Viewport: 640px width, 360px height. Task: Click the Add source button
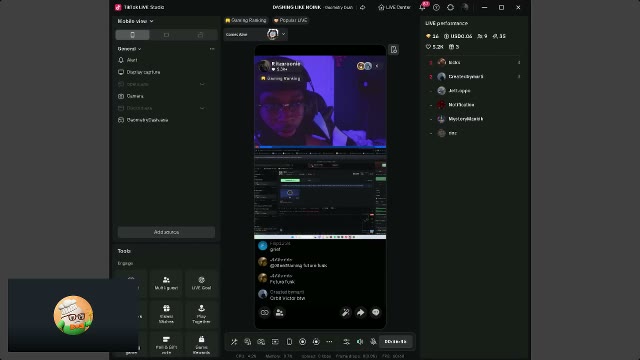(x=166, y=232)
